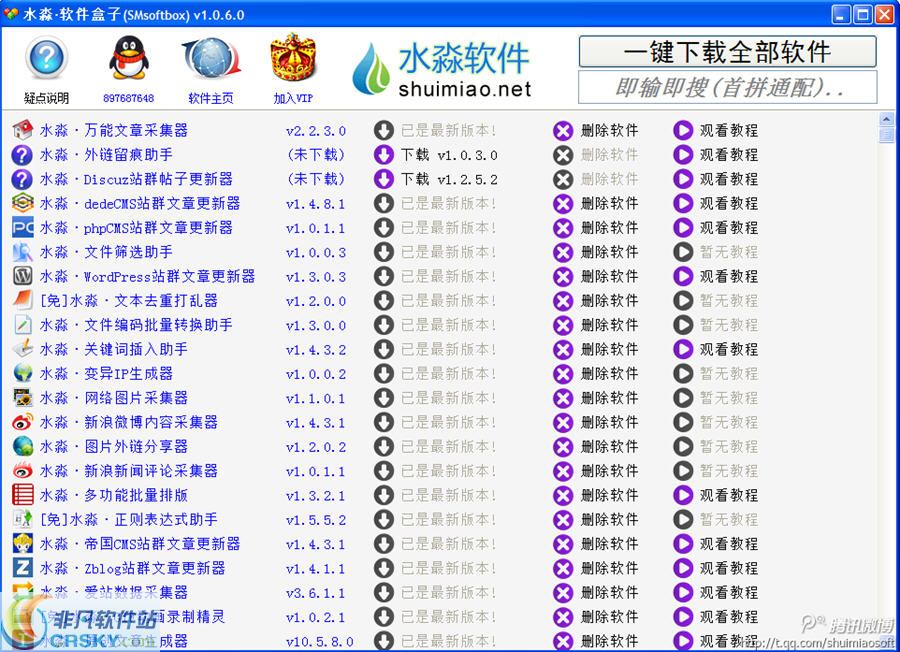
Task: Click the 下载 v1.2.5.2 link
Action: click(449, 179)
